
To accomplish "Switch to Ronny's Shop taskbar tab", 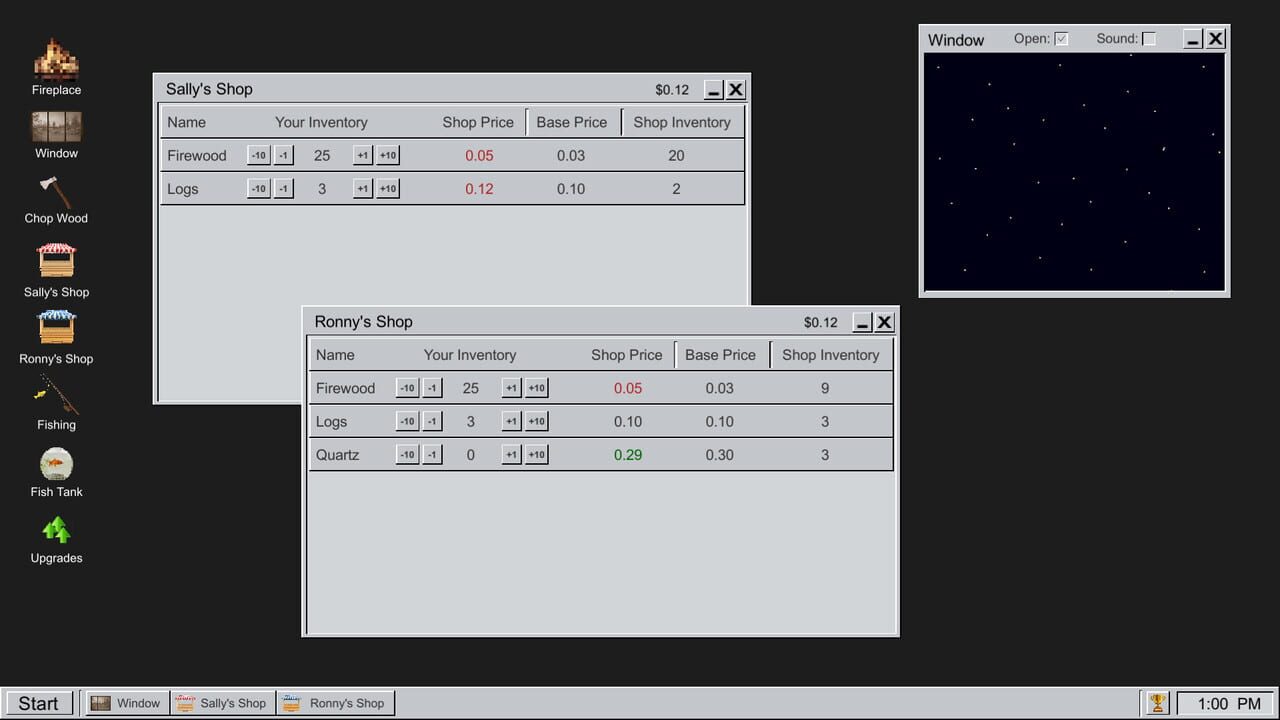I will 335,703.
